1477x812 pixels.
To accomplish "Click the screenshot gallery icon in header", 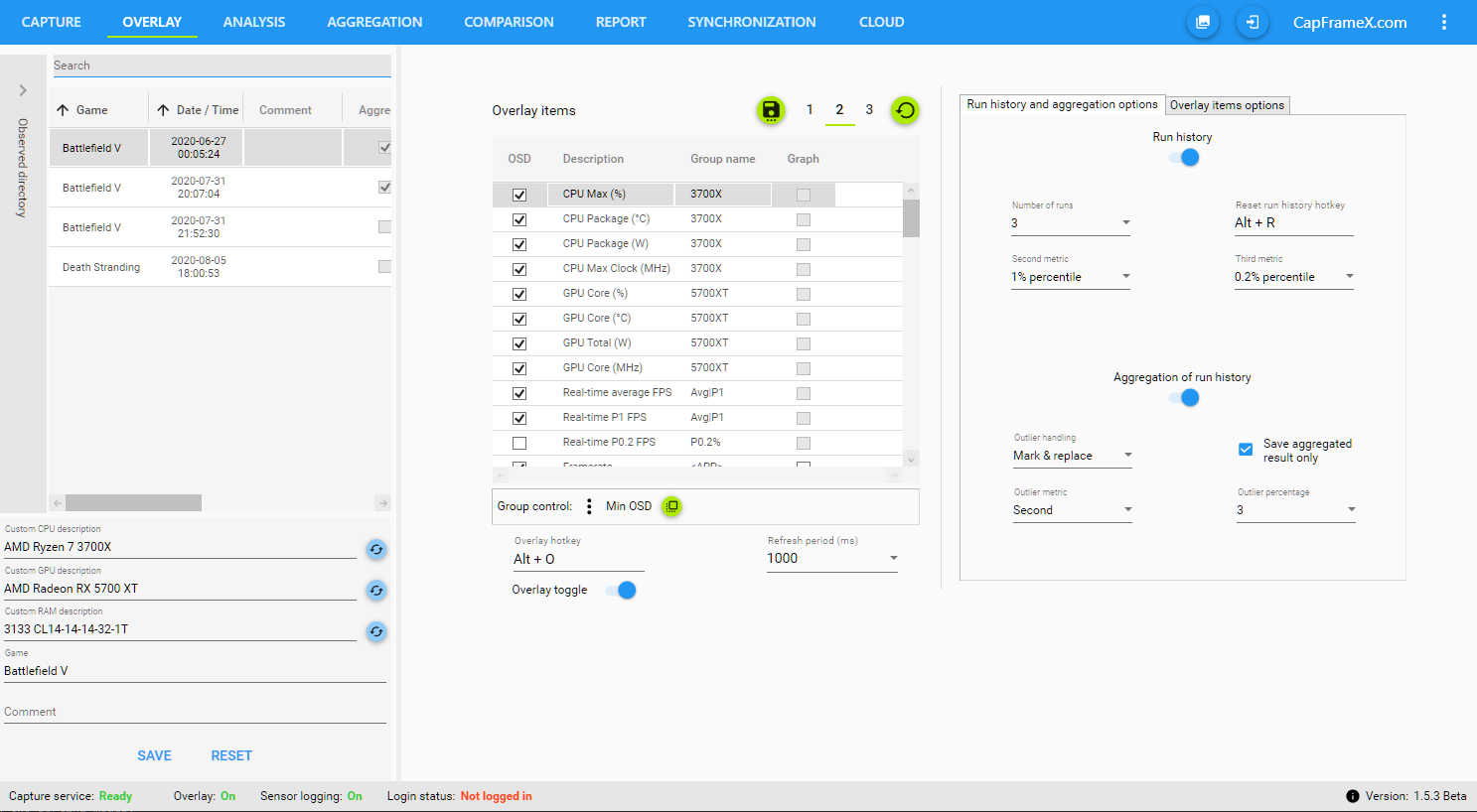I will click(x=1203, y=22).
